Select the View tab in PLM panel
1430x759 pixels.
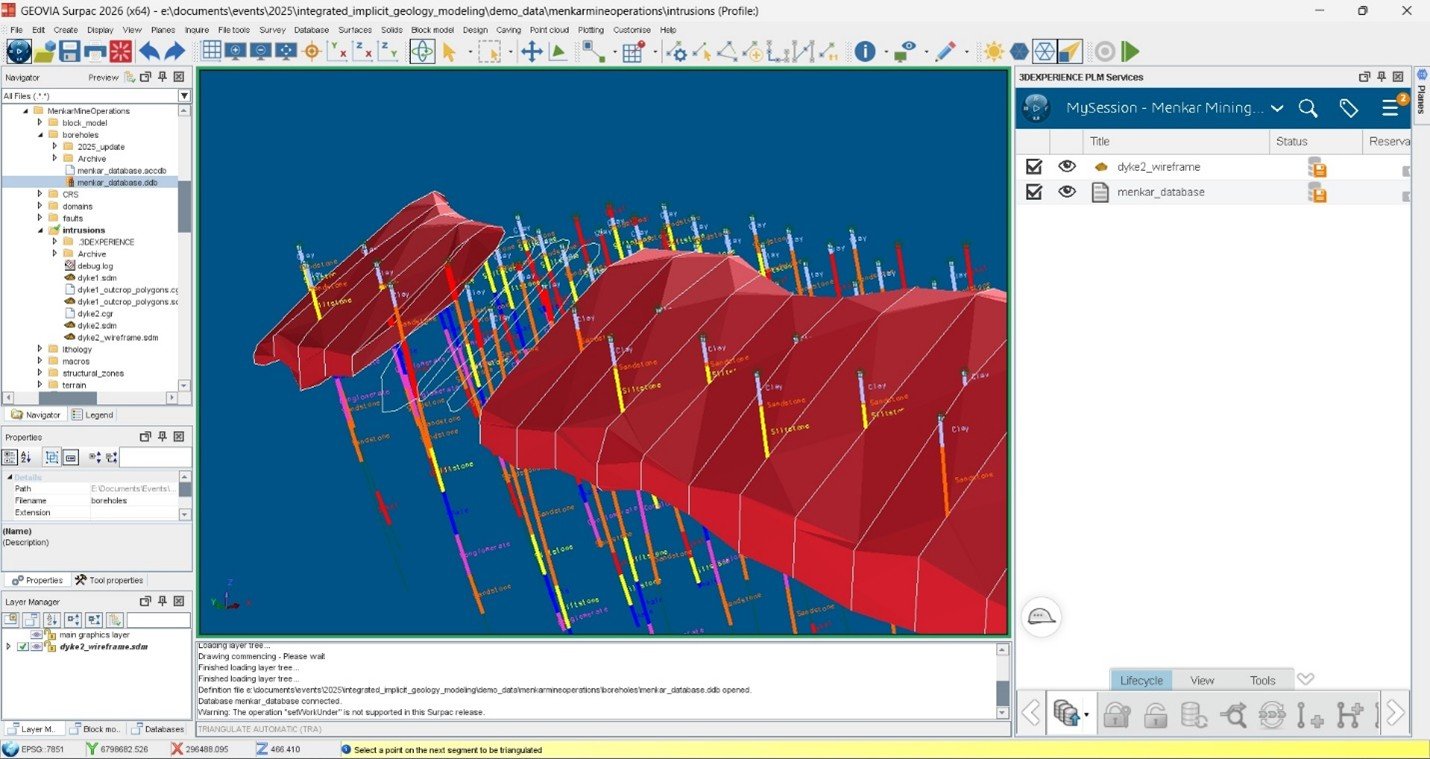click(x=1202, y=680)
